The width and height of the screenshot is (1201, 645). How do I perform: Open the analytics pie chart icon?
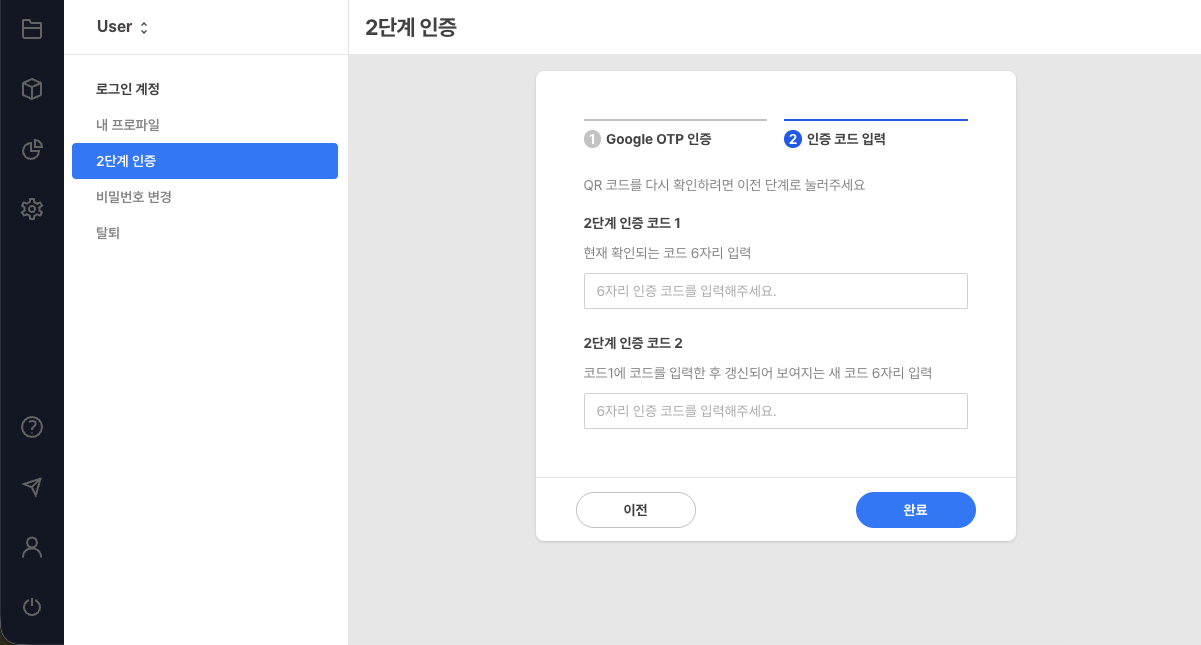pos(31,149)
